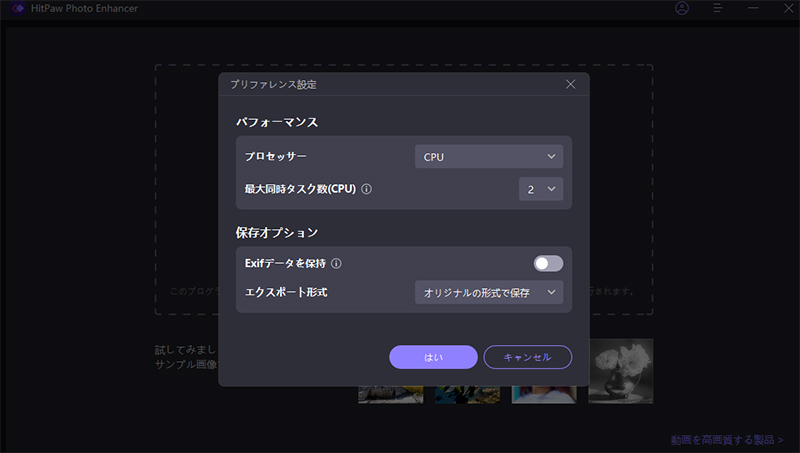Open the user account icon in title bar
This screenshot has height=453, width=800.
click(682, 8)
